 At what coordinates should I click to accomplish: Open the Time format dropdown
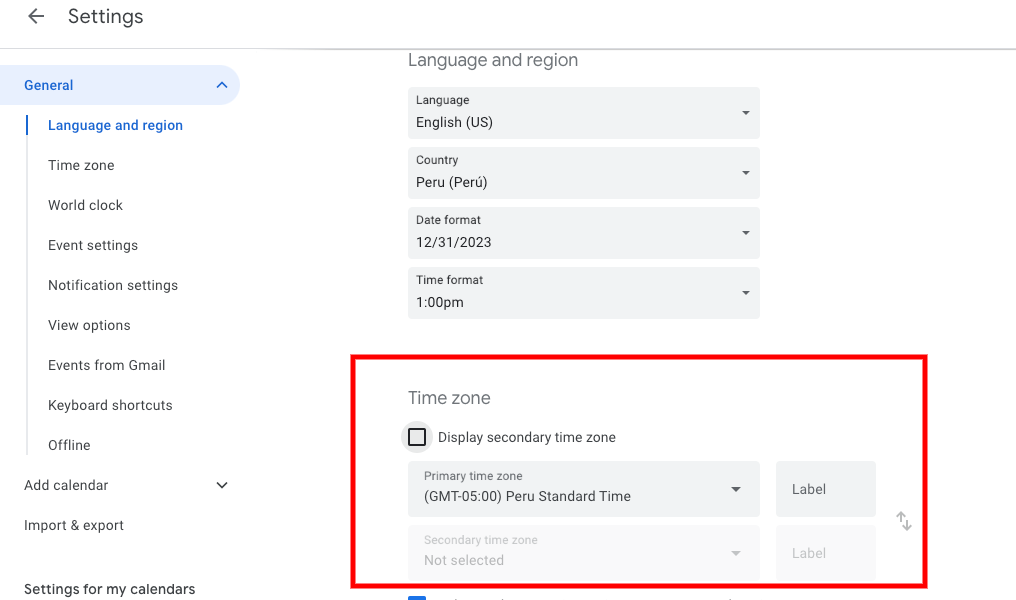pyautogui.click(x=583, y=293)
